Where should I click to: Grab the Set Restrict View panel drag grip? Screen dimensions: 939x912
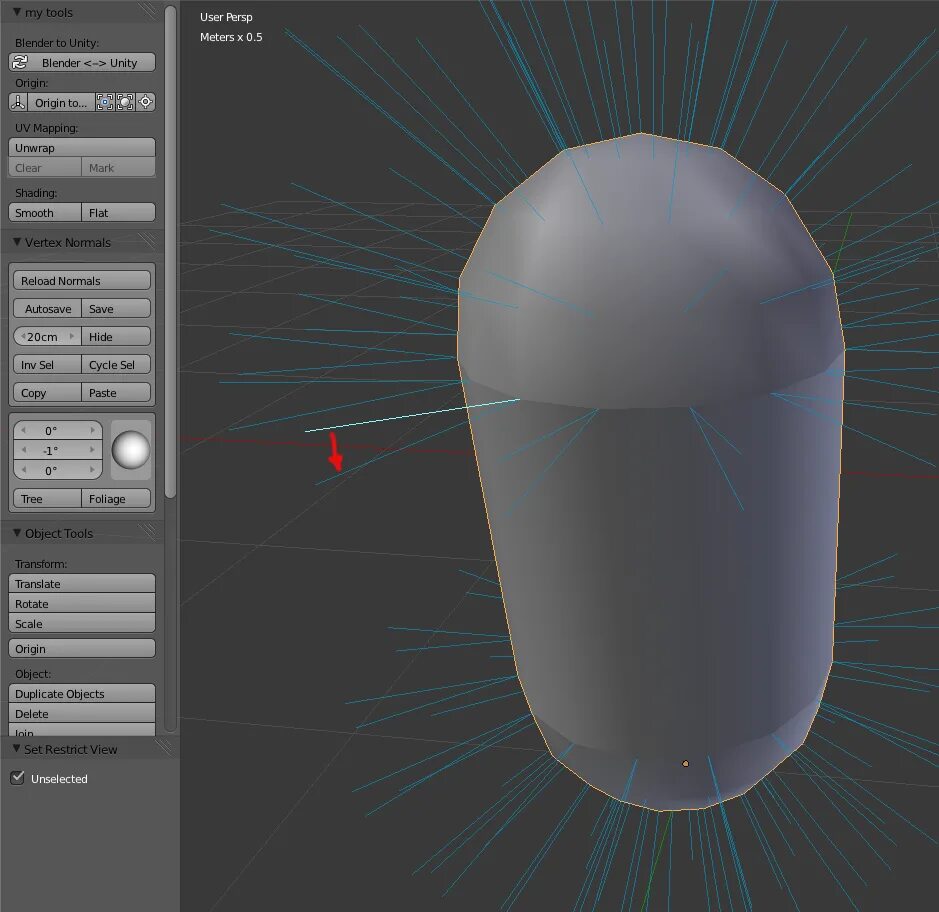(x=163, y=747)
